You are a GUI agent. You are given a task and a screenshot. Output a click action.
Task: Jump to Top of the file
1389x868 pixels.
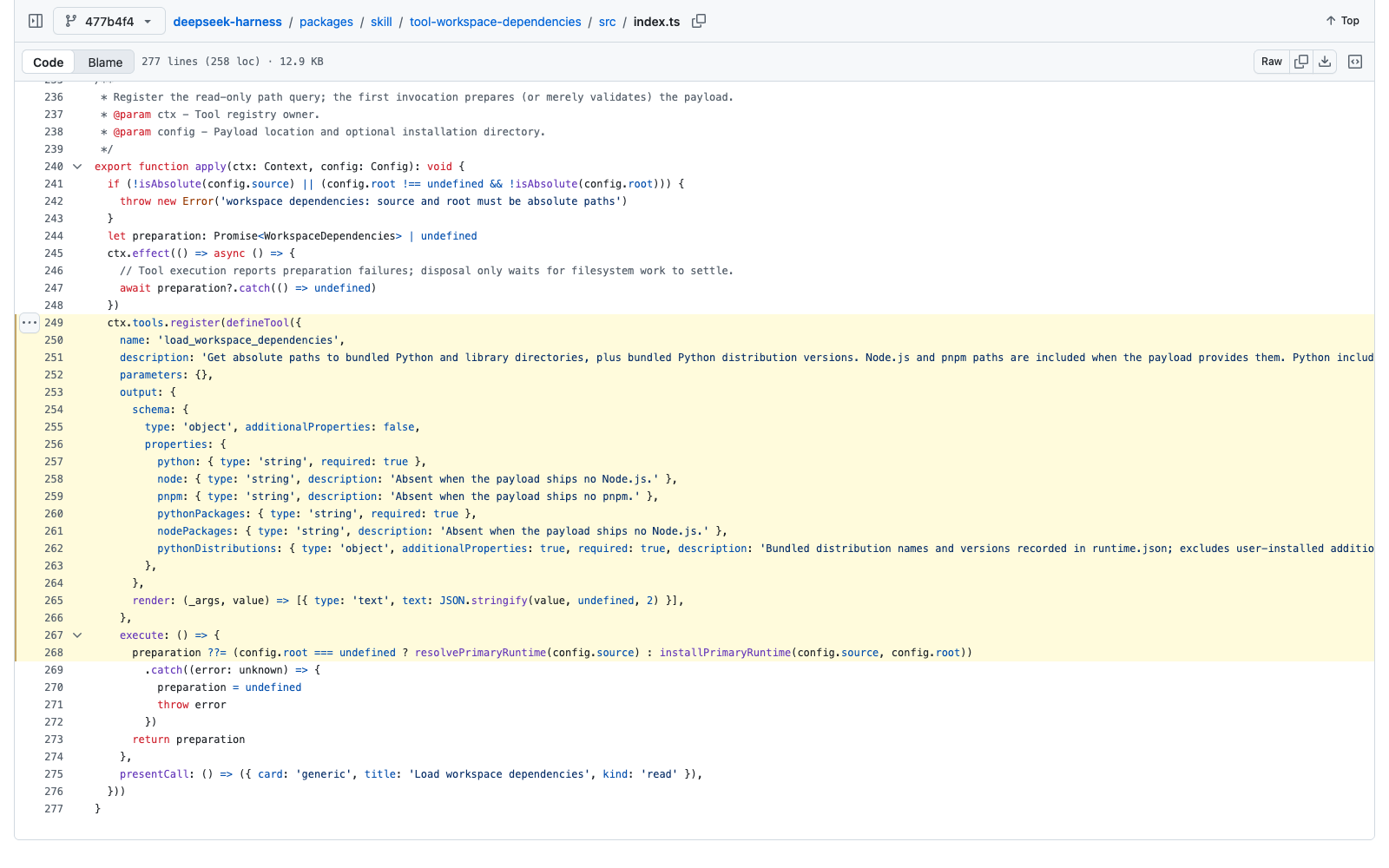tap(1342, 21)
